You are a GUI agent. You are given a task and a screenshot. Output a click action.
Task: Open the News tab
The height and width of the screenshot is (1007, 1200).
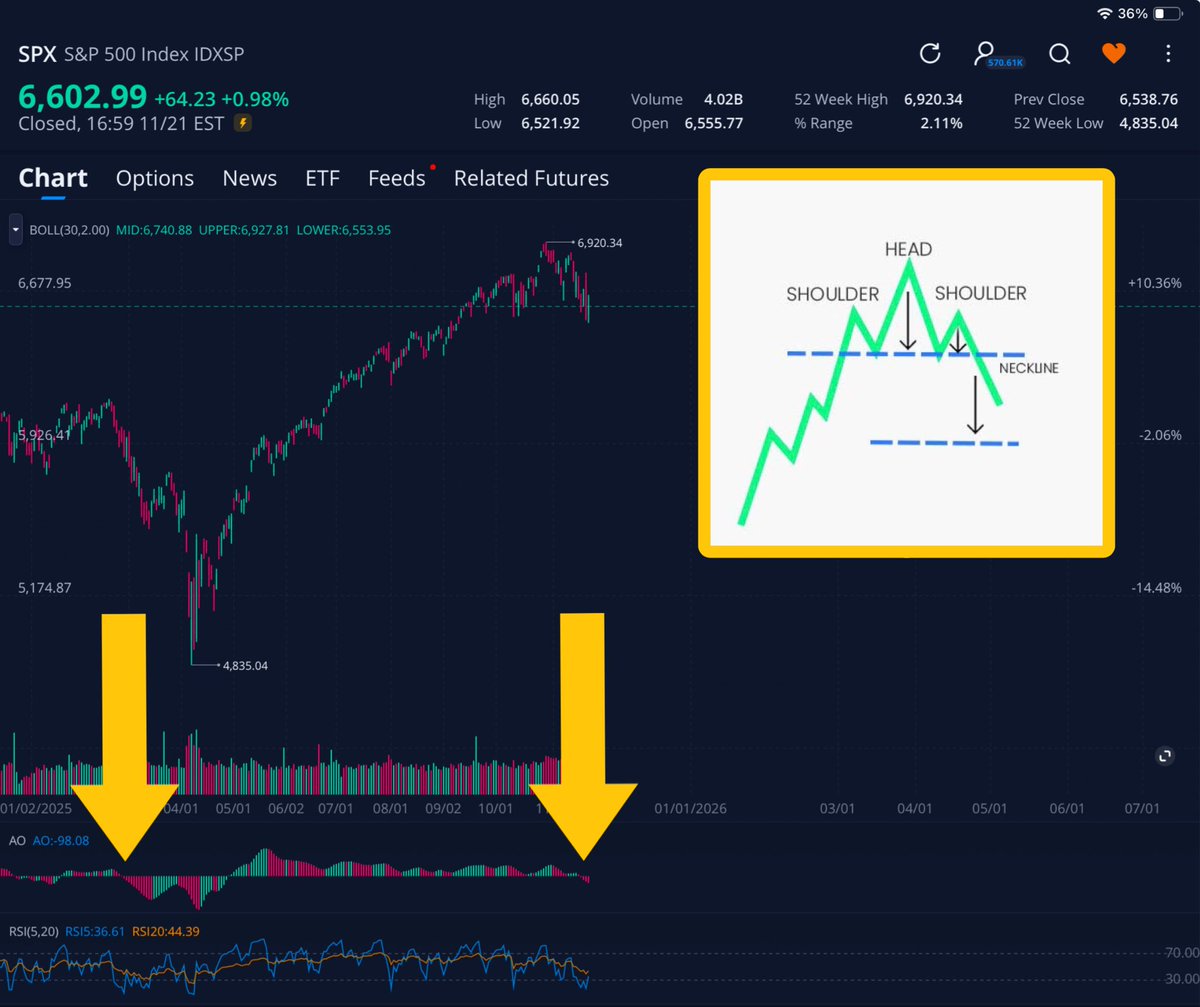[x=250, y=178]
